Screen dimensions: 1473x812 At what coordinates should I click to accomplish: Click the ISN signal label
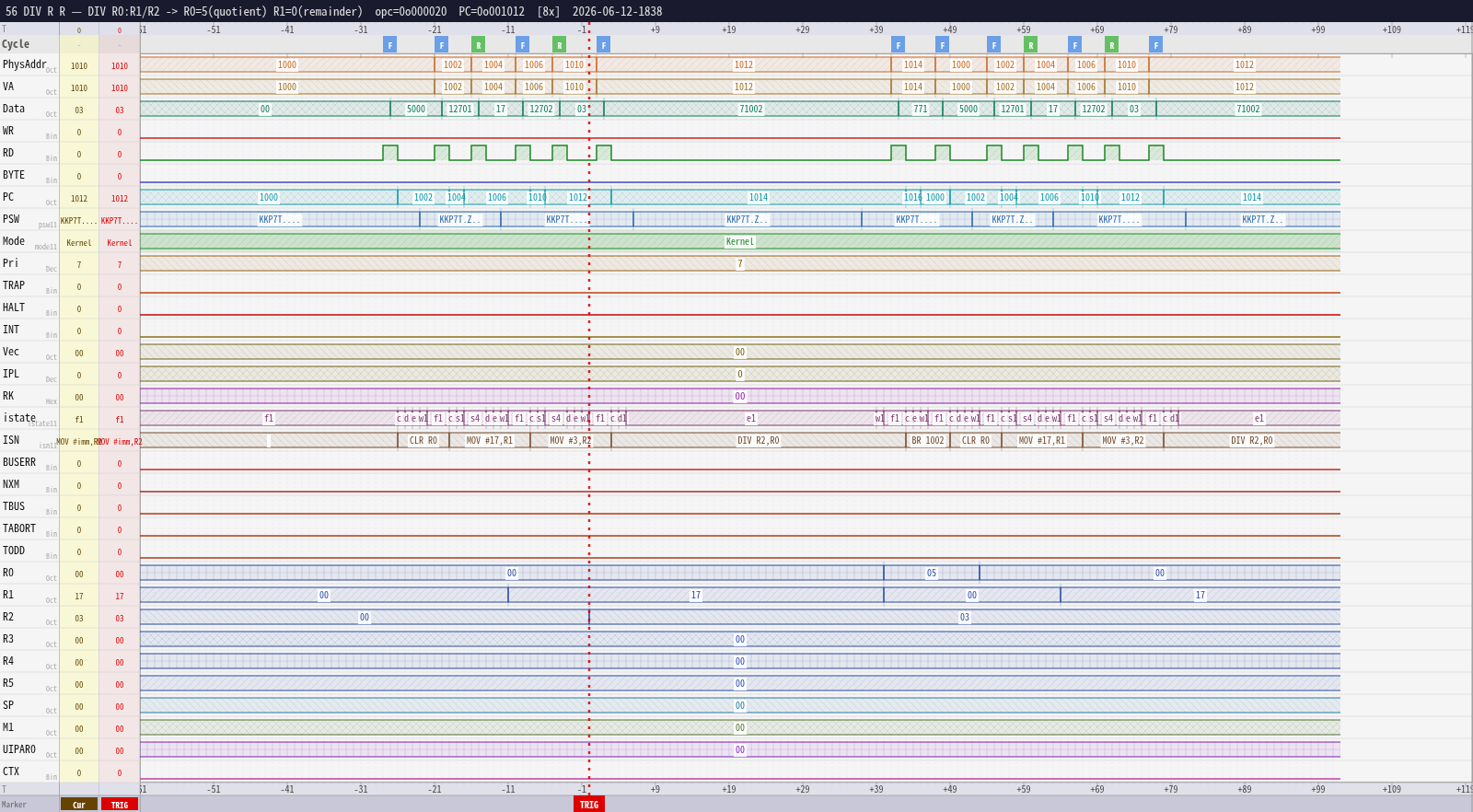click(x=11, y=440)
